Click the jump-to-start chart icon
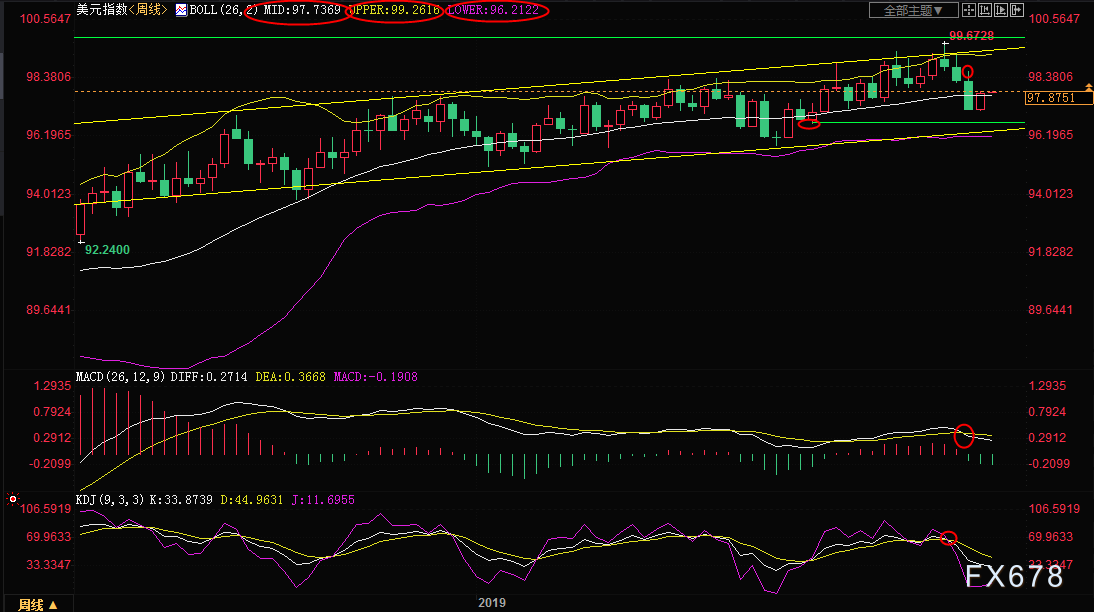 tap(985, 10)
